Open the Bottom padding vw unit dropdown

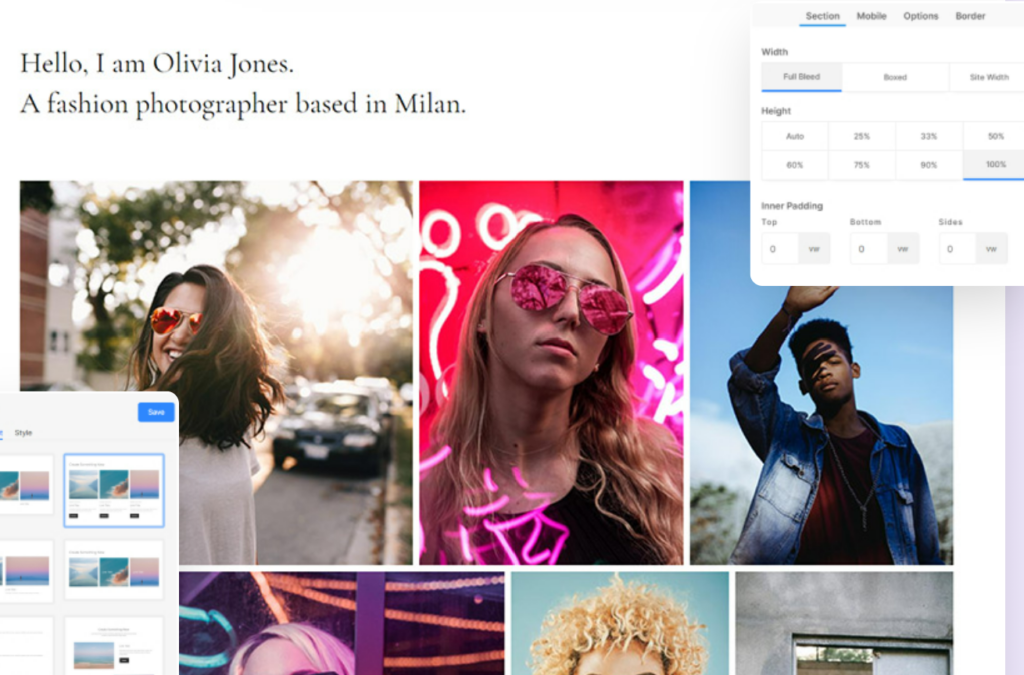pyautogui.click(x=902, y=249)
